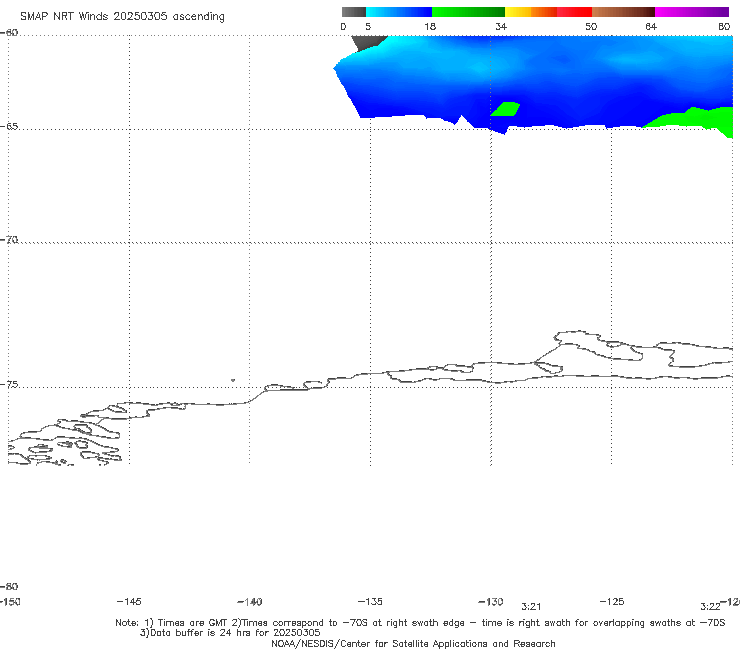
Task: Click the gray segment of the color bar
Action: pos(353,12)
